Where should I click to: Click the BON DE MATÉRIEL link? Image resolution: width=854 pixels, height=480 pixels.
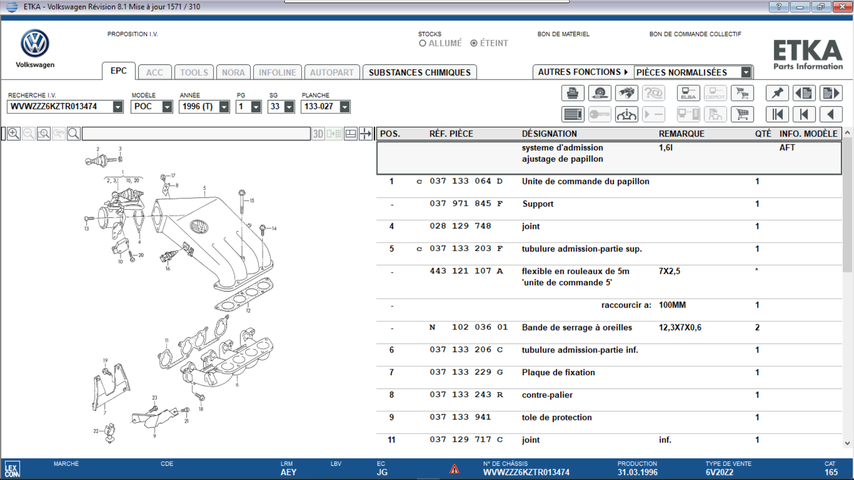point(563,34)
